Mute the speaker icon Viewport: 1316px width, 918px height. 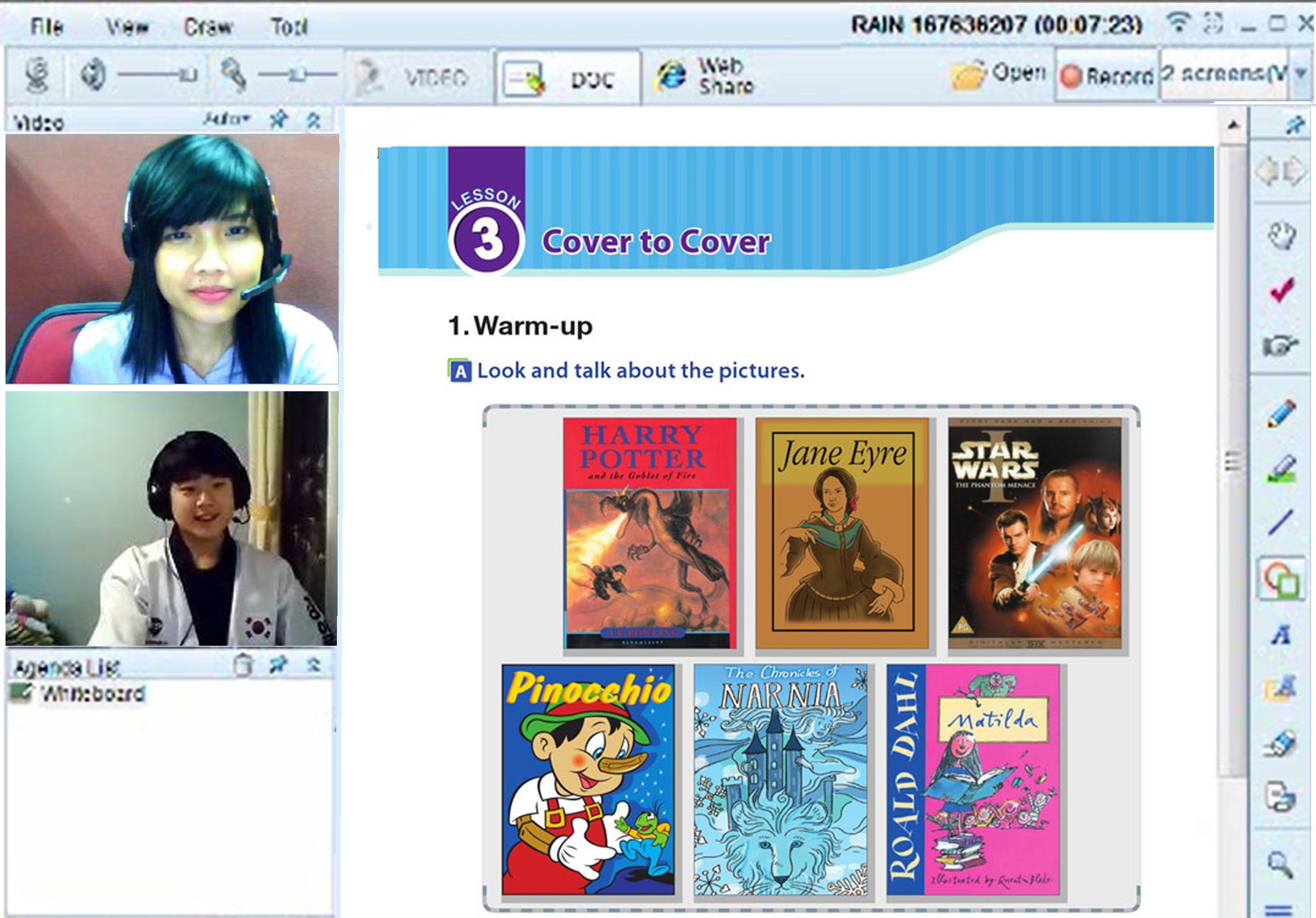coord(93,76)
